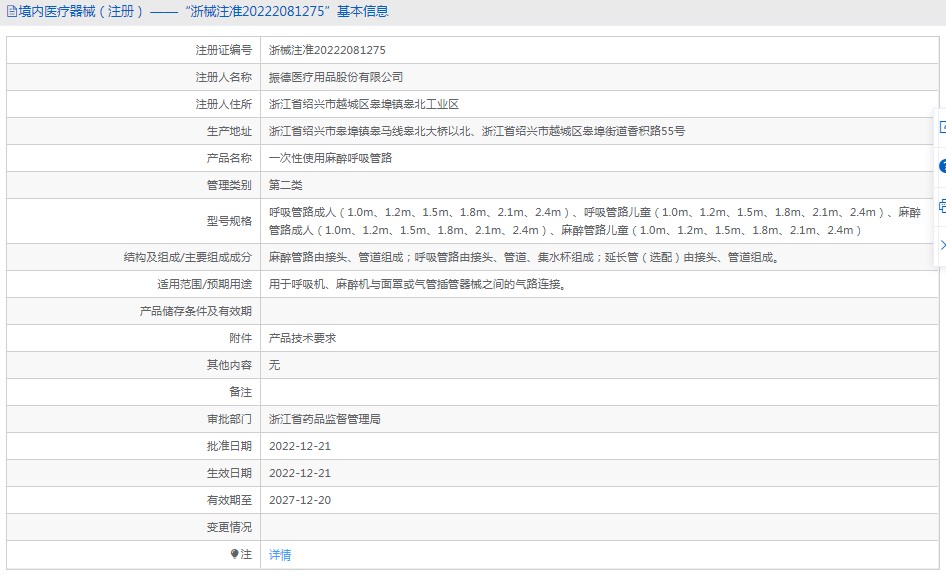Select the product name 一次性使用麻醉呼吸管路
The image size is (946, 580).
click(x=330, y=158)
